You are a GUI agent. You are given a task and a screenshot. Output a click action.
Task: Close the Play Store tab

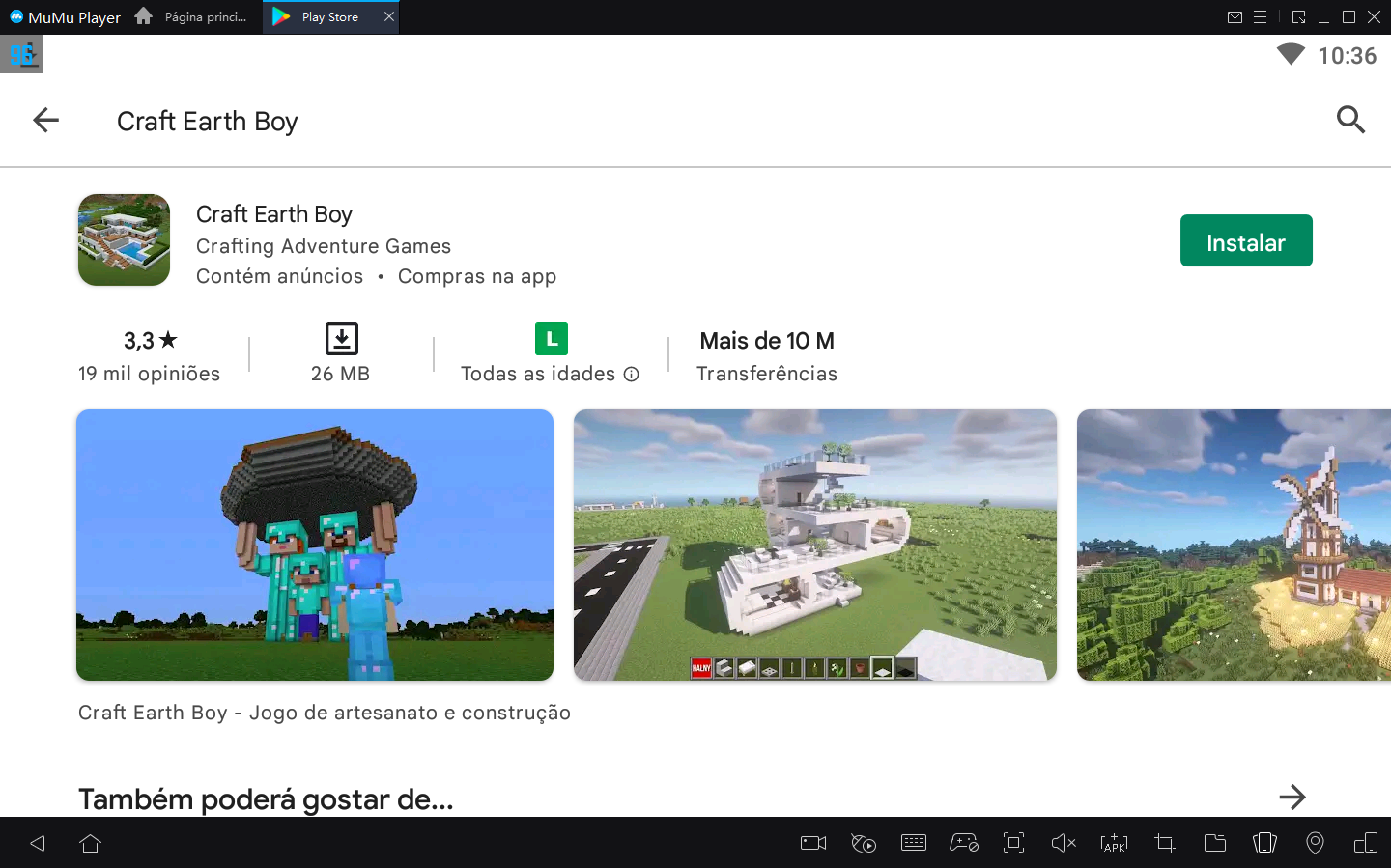coord(389,16)
